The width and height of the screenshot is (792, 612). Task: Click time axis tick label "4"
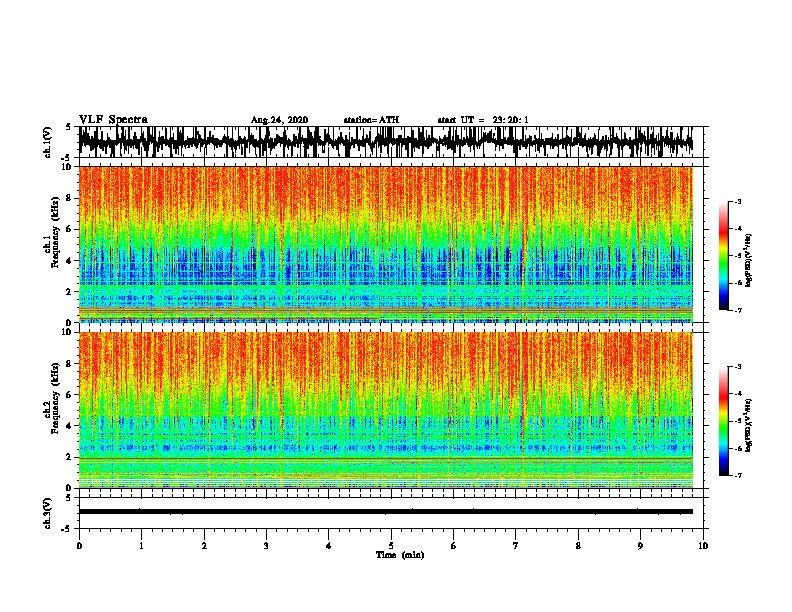(x=329, y=546)
